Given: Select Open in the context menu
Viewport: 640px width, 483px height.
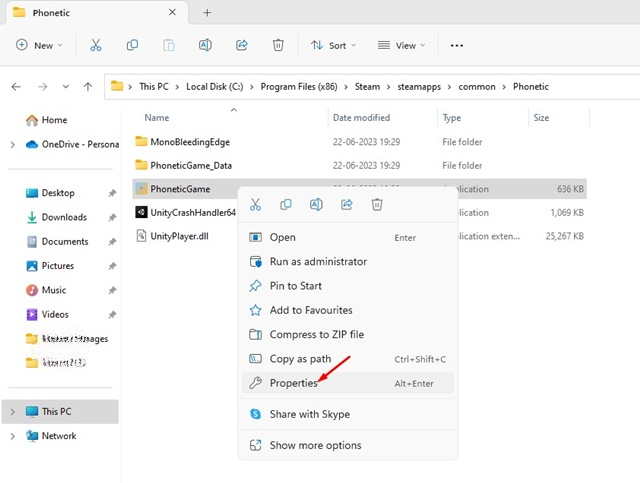Looking at the screenshot, I should click(x=347, y=237).
